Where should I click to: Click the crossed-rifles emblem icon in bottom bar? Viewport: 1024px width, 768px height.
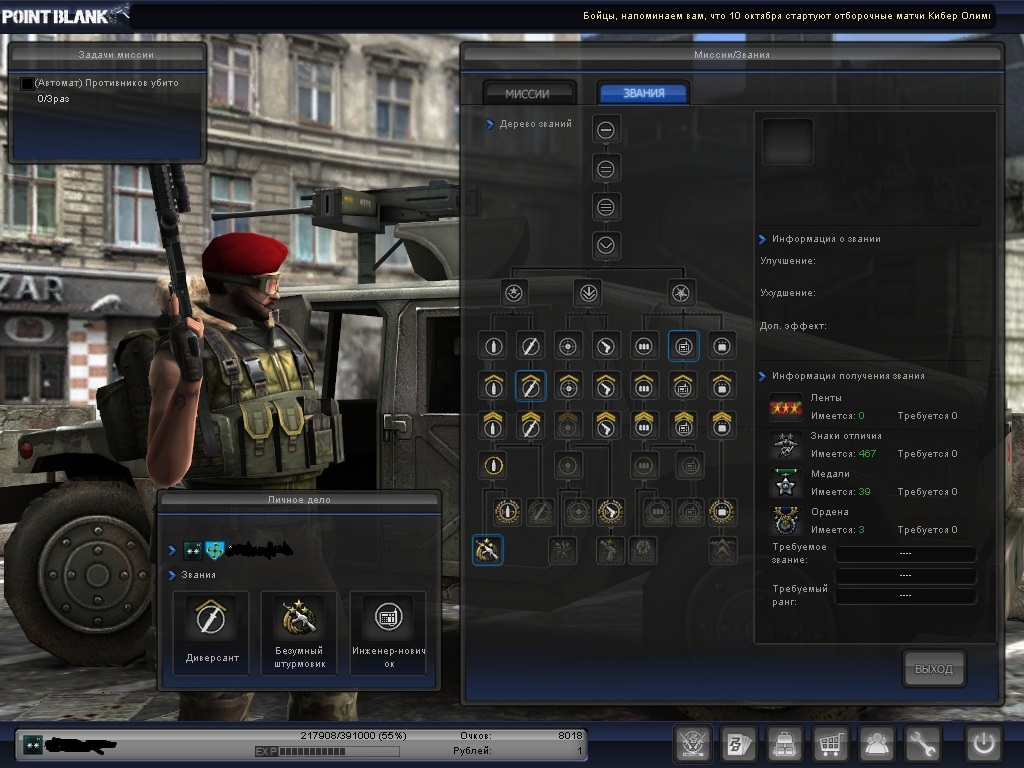coord(693,744)
